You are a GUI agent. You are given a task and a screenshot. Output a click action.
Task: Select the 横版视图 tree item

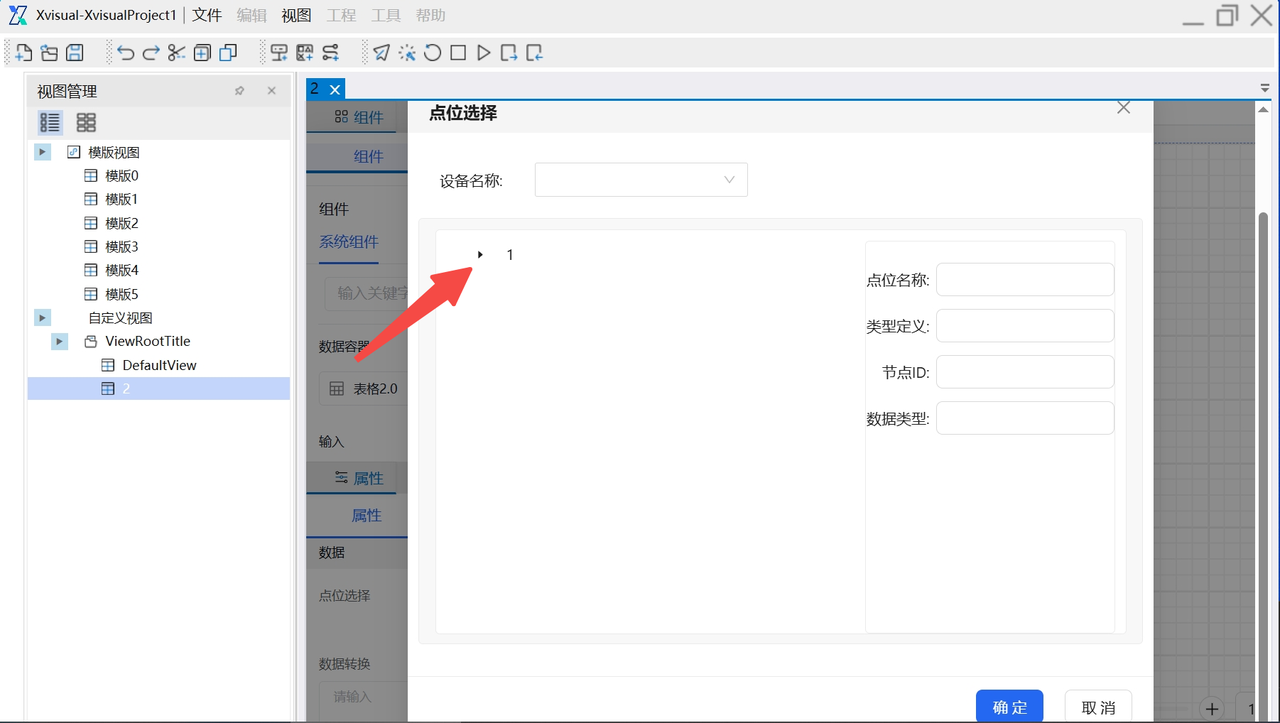click(x=113, y=152)
